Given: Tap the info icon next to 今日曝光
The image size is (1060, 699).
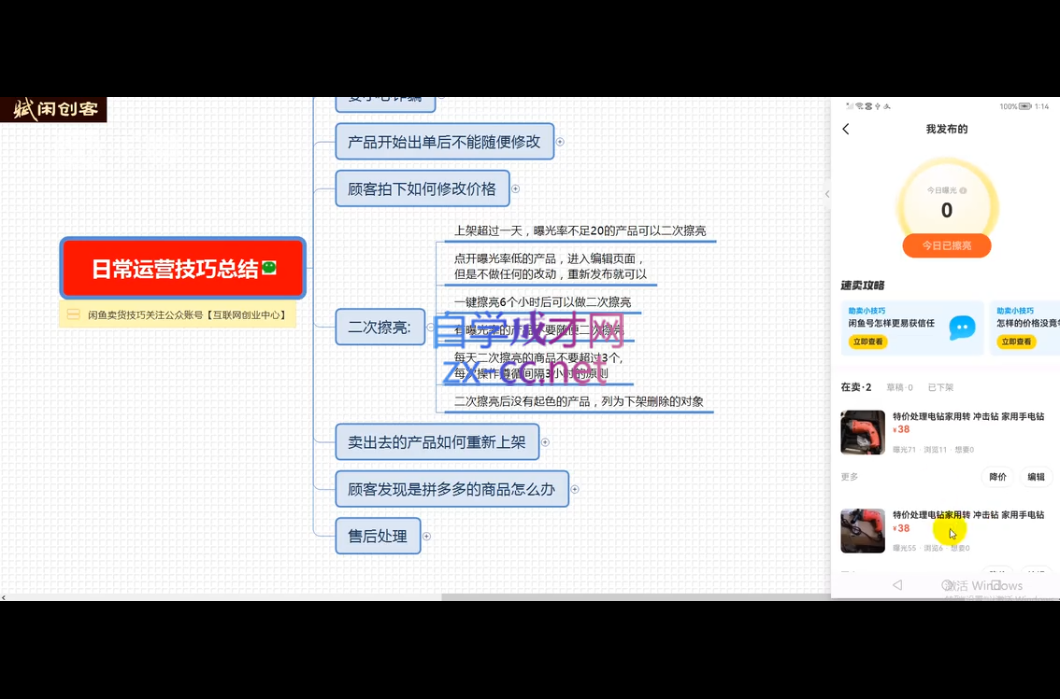Looking at the screenshot, I should 961,190.
